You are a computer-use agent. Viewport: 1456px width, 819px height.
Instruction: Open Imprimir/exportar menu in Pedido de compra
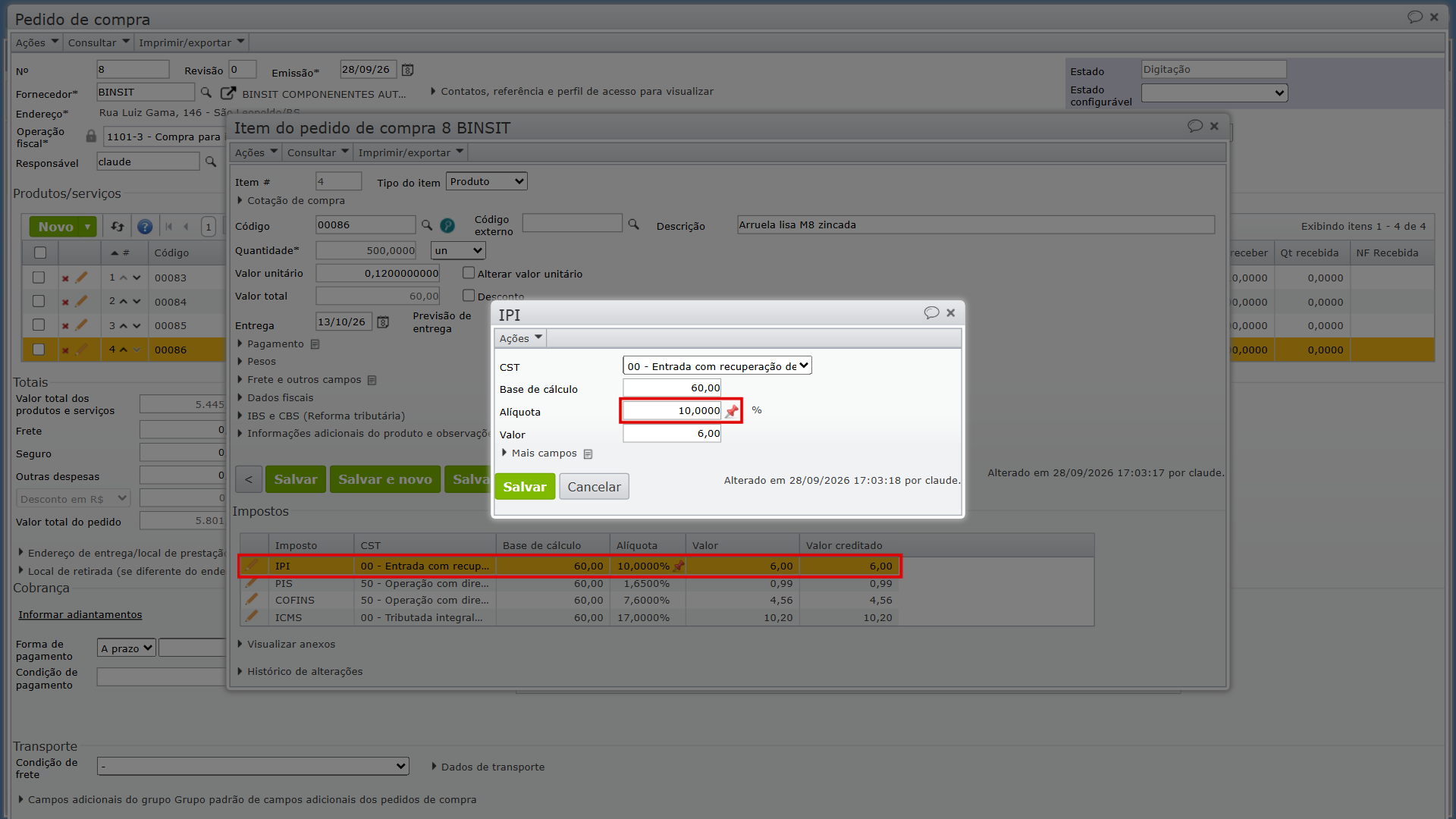coord(191,42)
